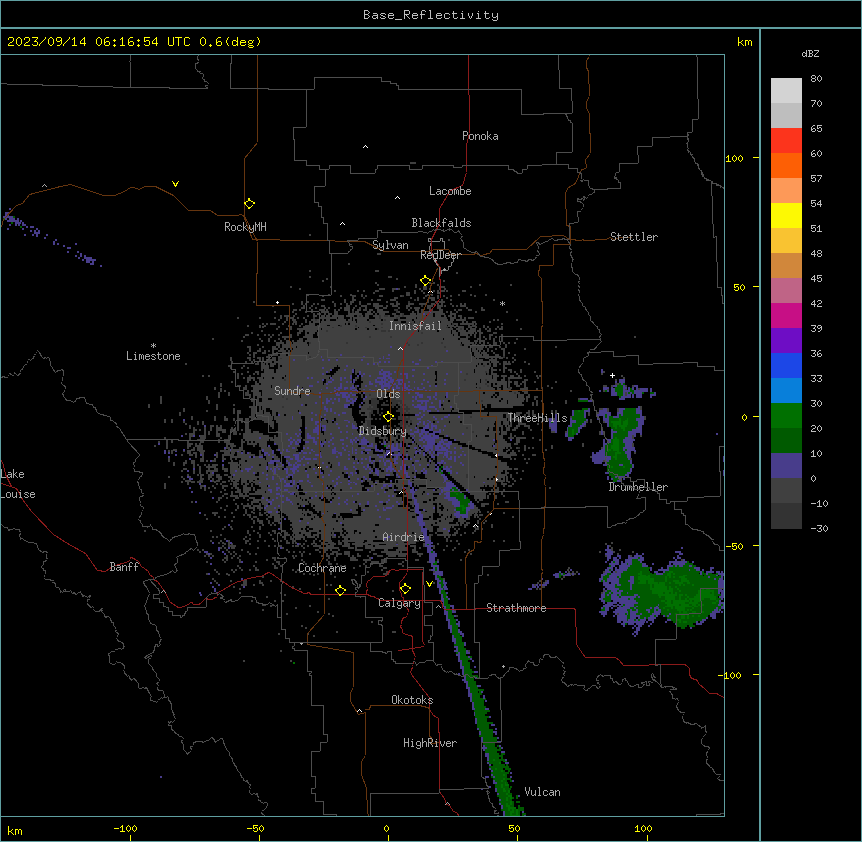The image size is (862, 842).
Task: Click the Cochrane town label
Action: (322, 568)
